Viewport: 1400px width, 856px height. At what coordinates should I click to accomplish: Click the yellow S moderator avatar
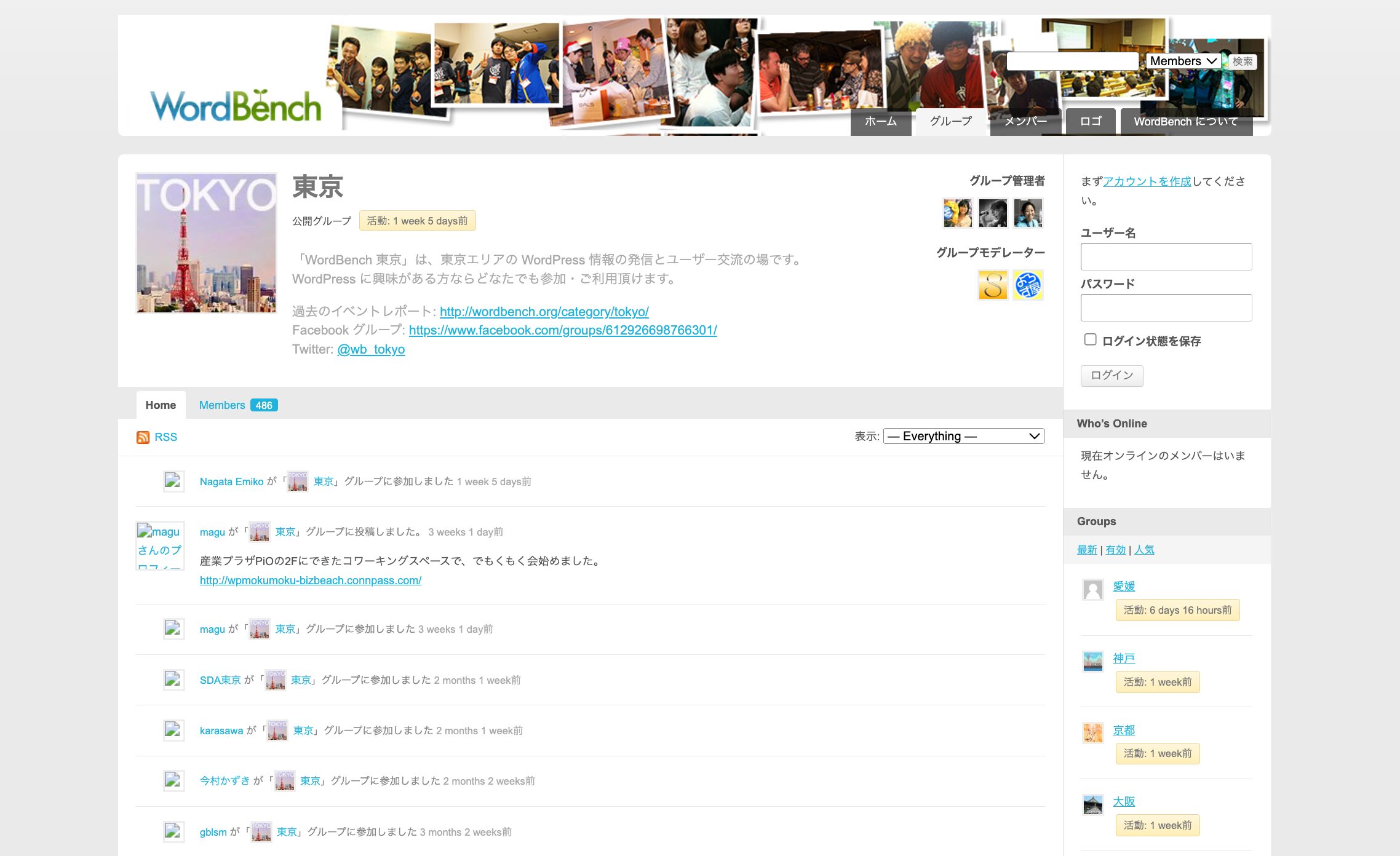tap(992, 285)
